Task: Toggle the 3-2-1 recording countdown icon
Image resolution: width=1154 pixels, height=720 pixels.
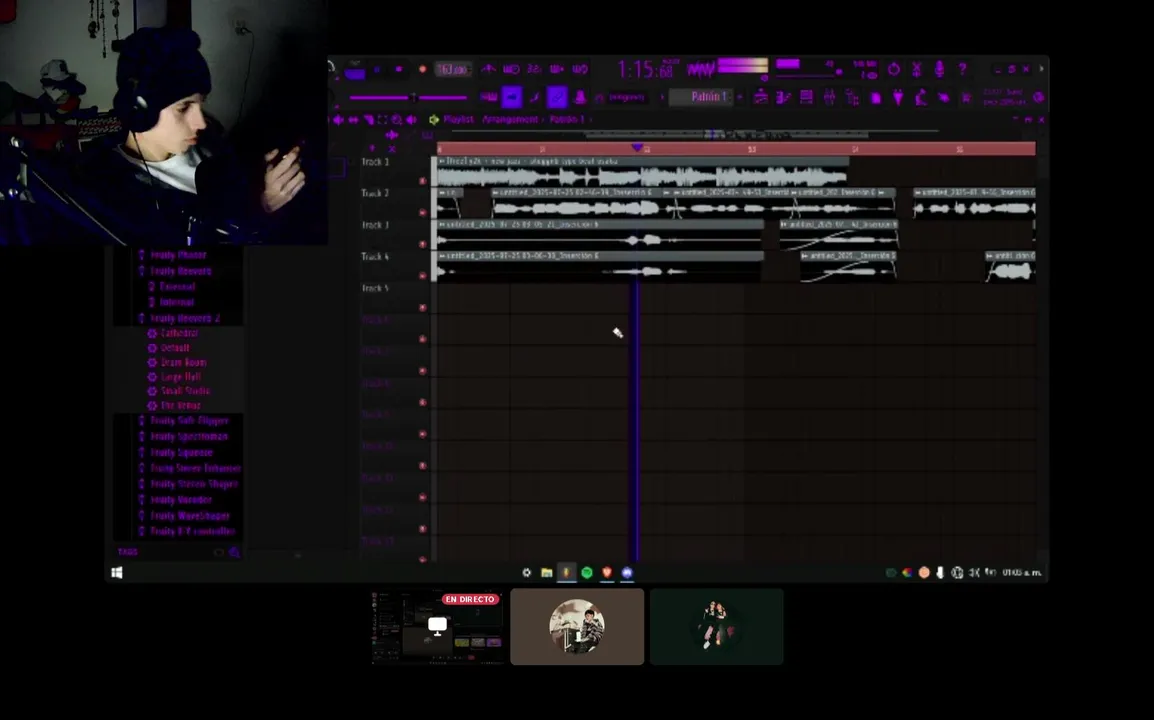Action: coord(534,69)
